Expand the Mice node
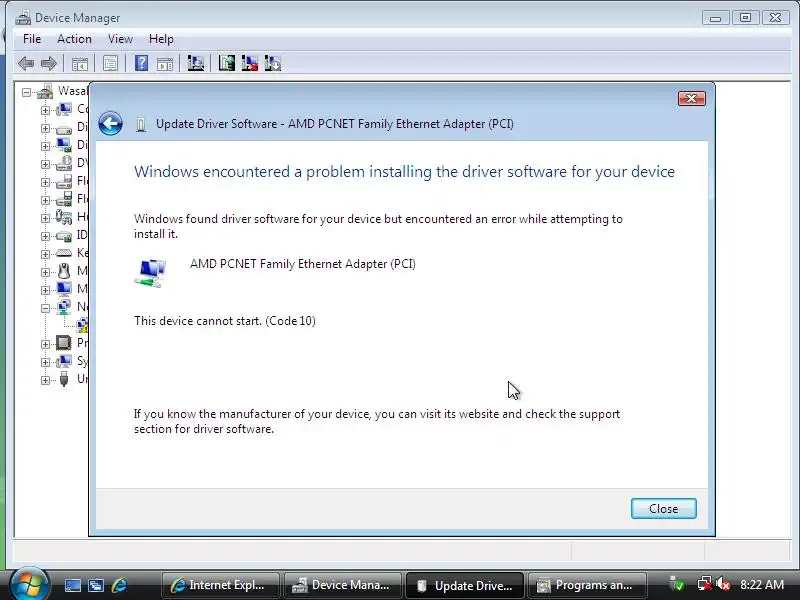 pyautogui.click(x=45, y=272)
